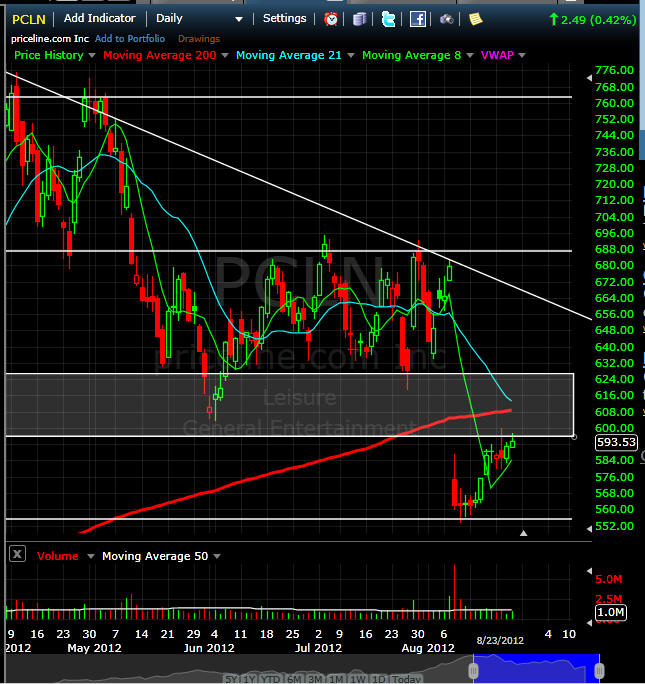Select the 5Y range button
Viewport: 645px width, 684px height.
[232, 679]
